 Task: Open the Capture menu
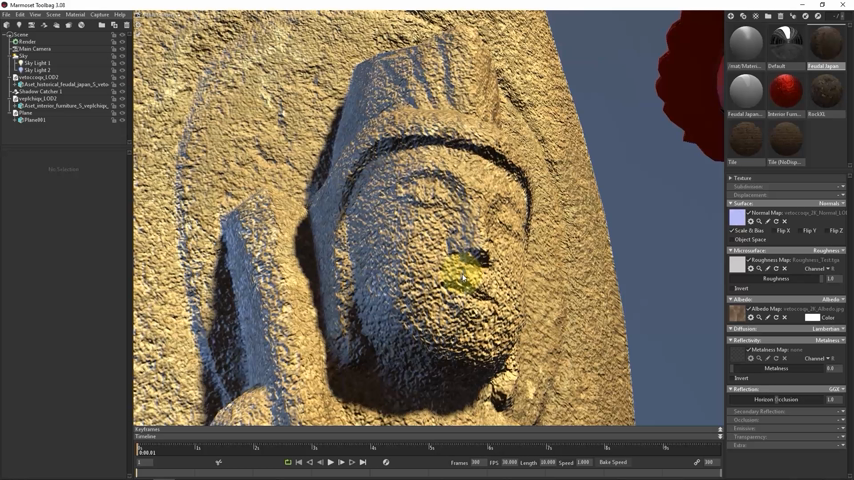click(100, 15)
